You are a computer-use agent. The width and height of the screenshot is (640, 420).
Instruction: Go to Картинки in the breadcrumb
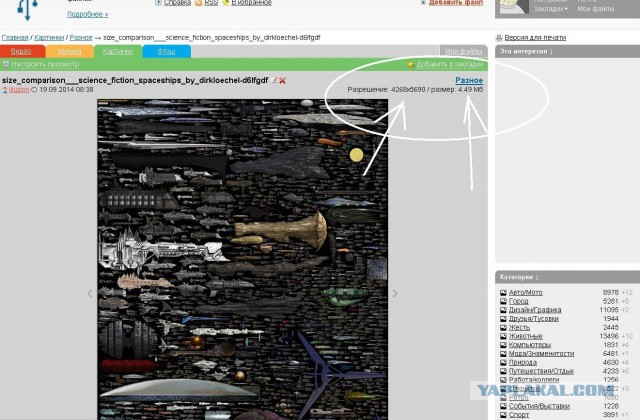tap(49, 38)
